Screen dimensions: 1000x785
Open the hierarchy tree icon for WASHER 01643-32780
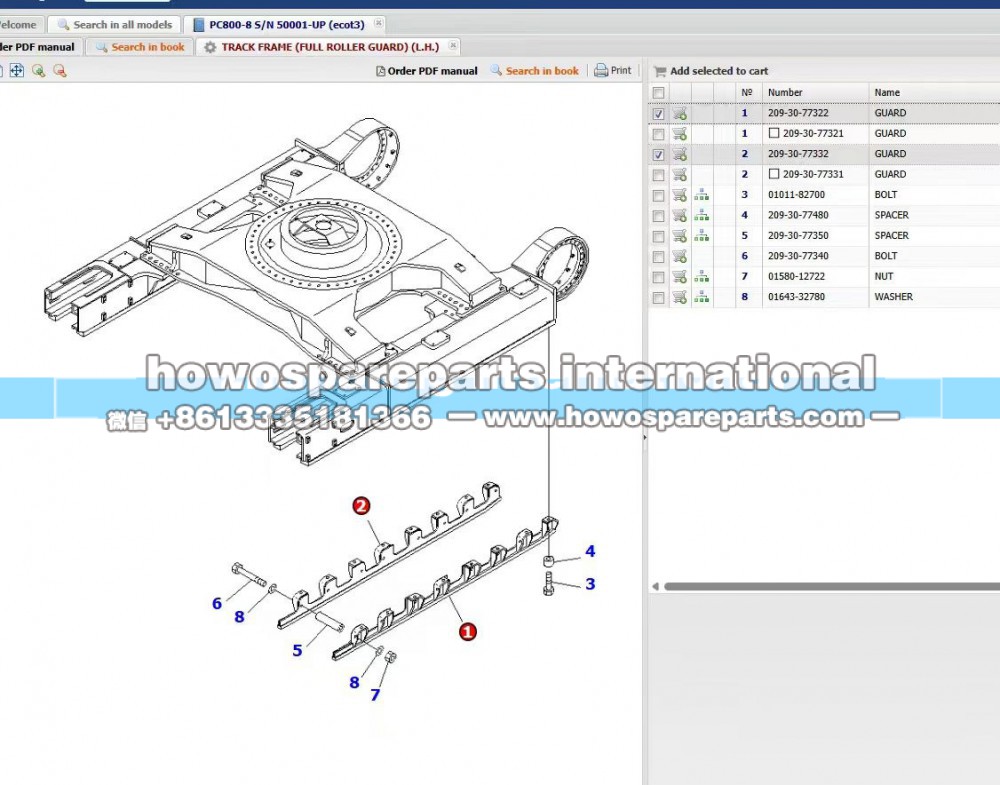coord(702,297)
